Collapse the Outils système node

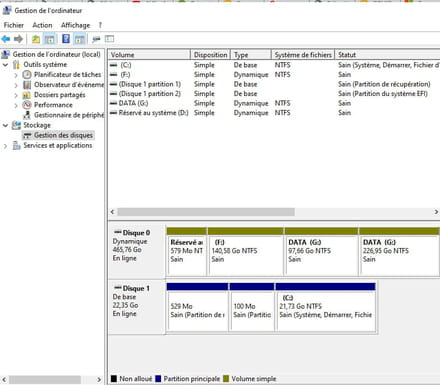5,65
